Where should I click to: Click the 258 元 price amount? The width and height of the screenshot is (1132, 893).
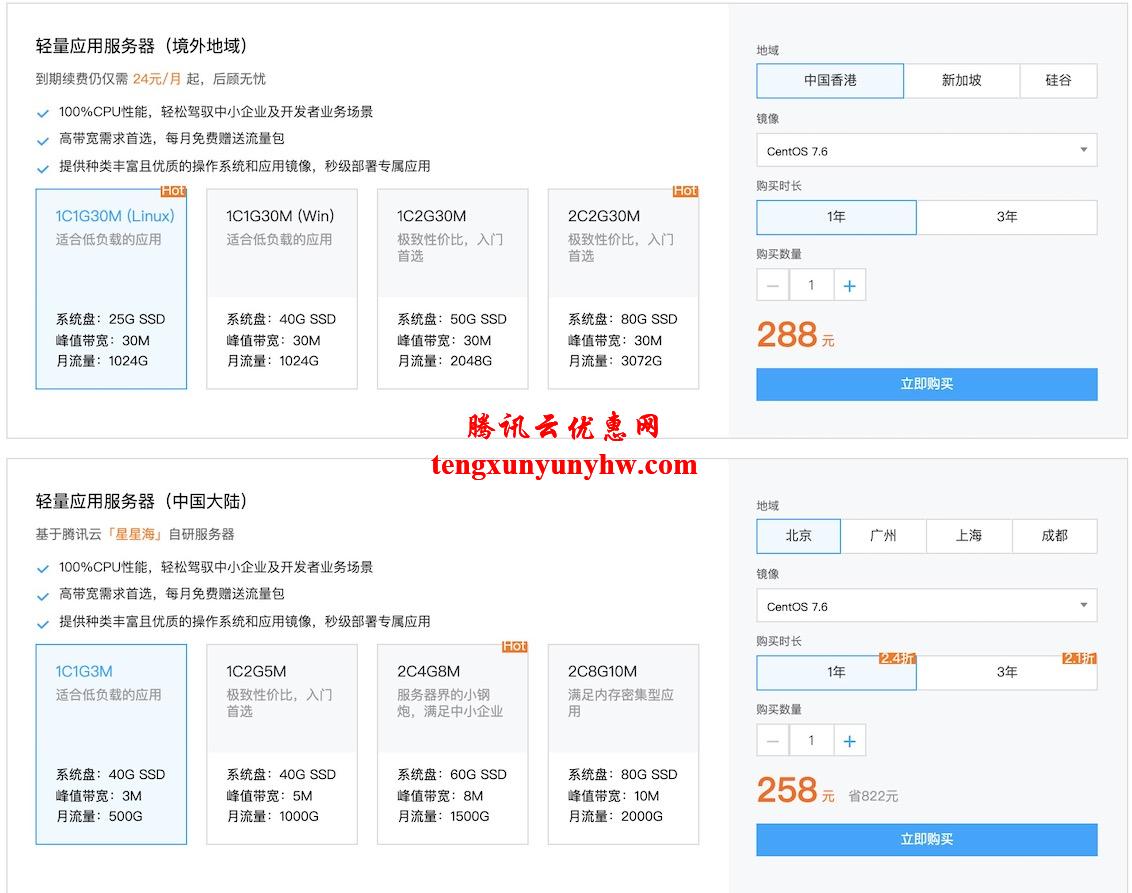796,790
